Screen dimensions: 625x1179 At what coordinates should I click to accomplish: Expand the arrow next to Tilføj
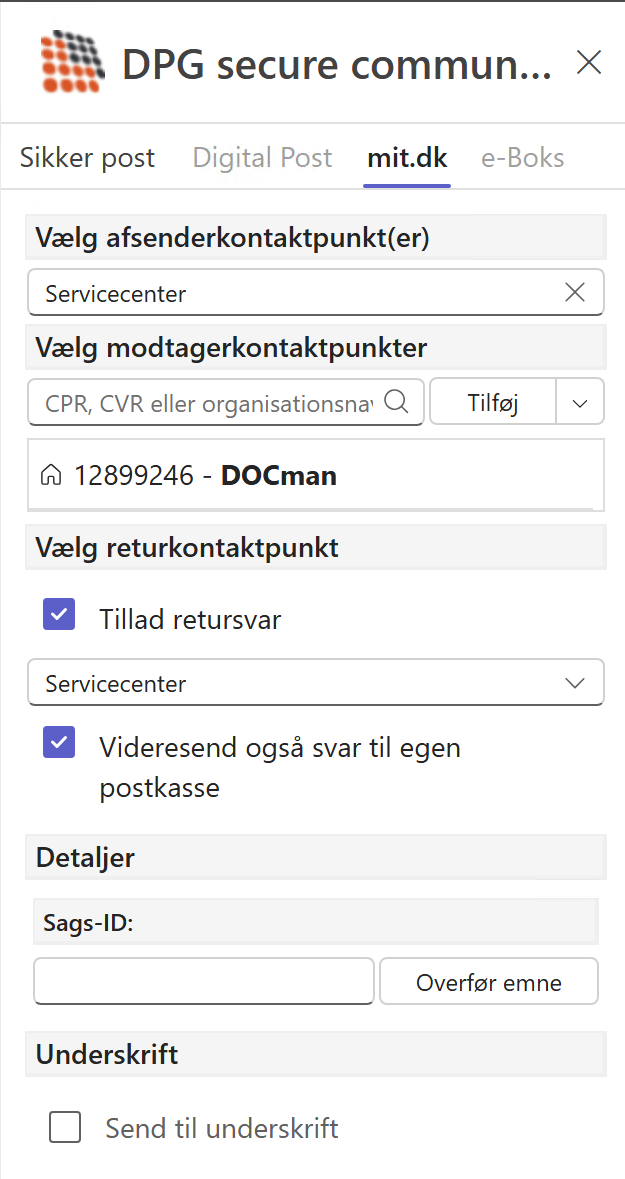coord(580,402)
